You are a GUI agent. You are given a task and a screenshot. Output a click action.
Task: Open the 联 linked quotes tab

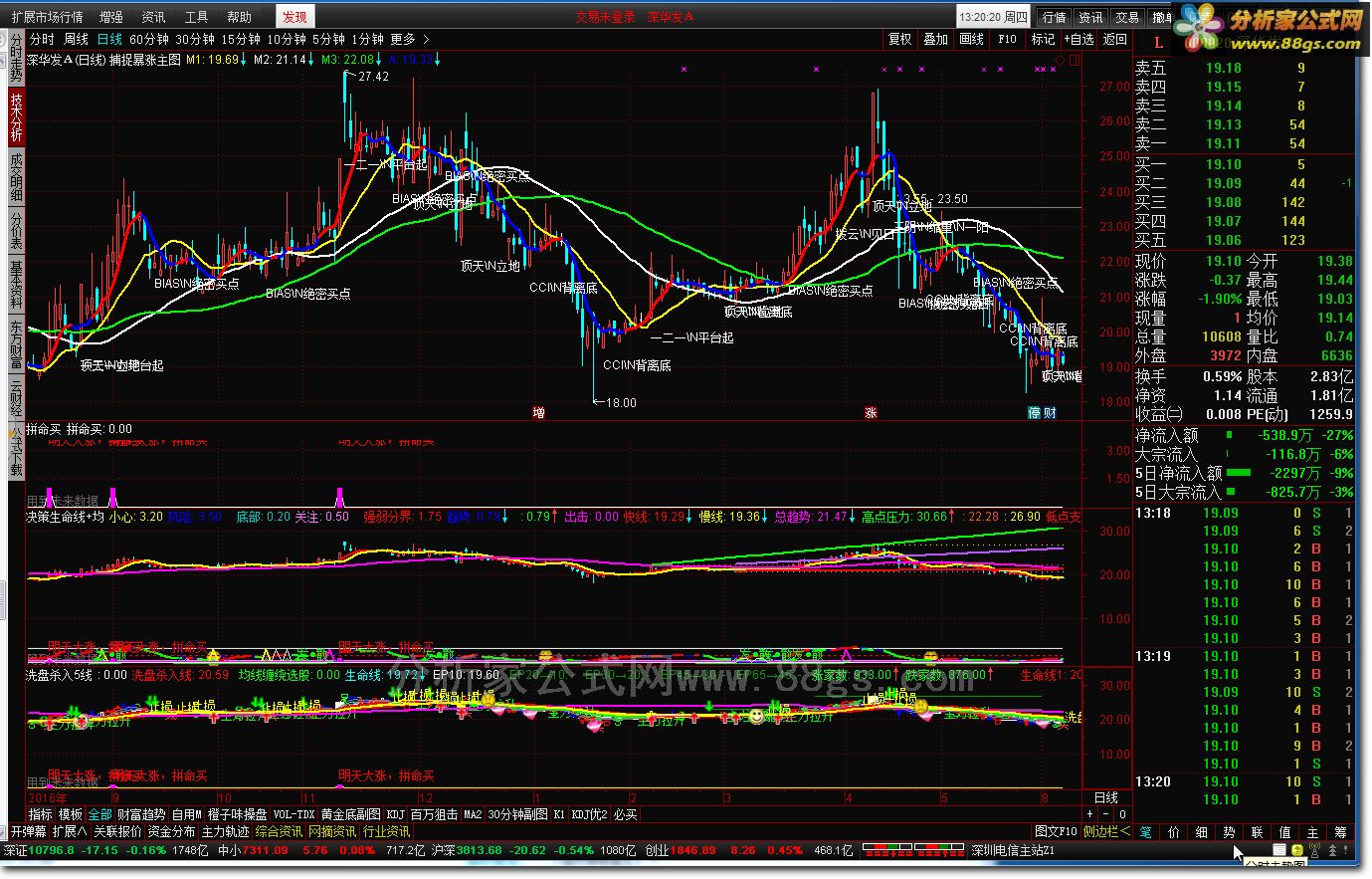pos(1258,832)
